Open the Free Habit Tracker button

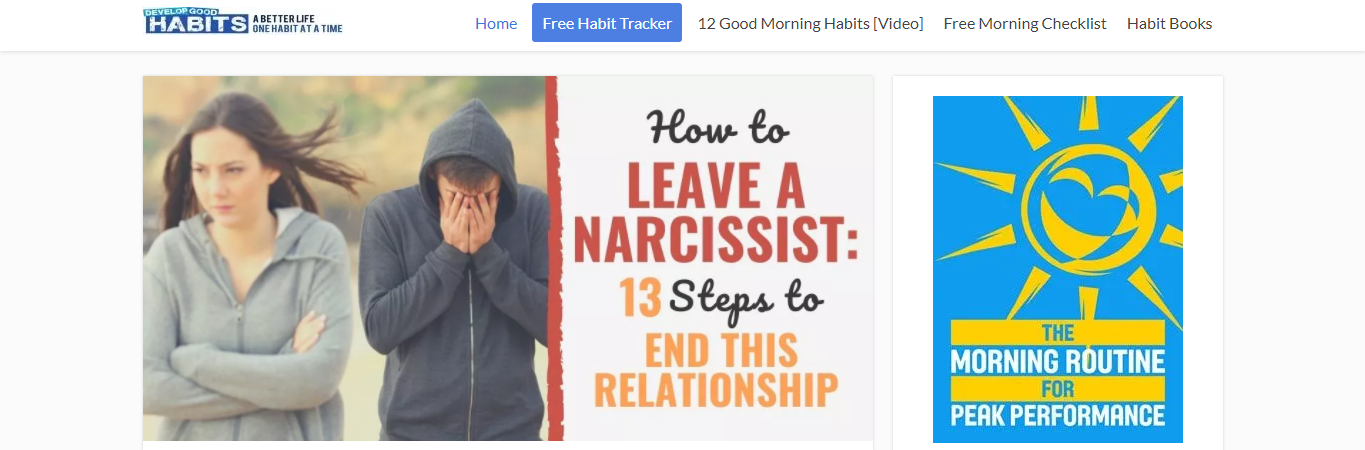coord(607,23)
